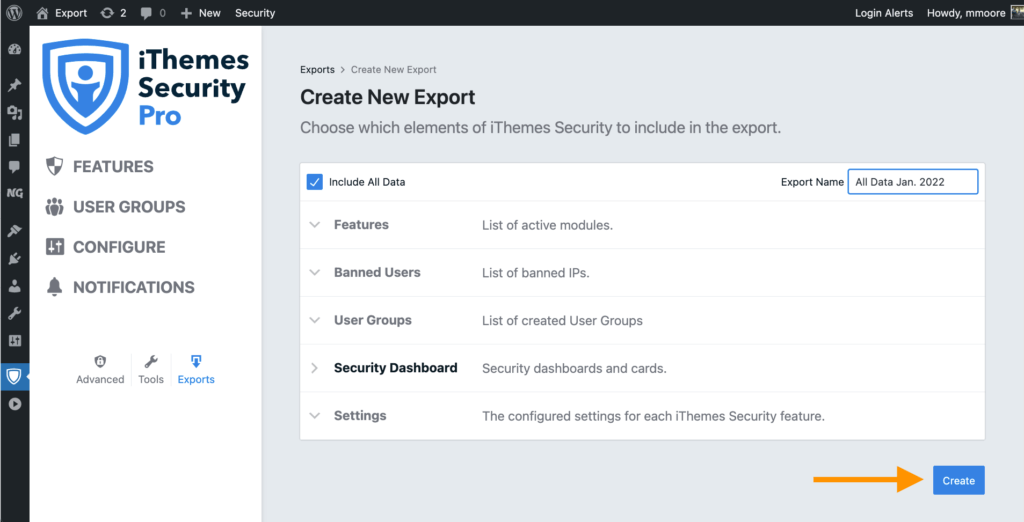Click the Exports breadcrumb link
This screenshot has height=522, width=1024.
tap(317, 69)
